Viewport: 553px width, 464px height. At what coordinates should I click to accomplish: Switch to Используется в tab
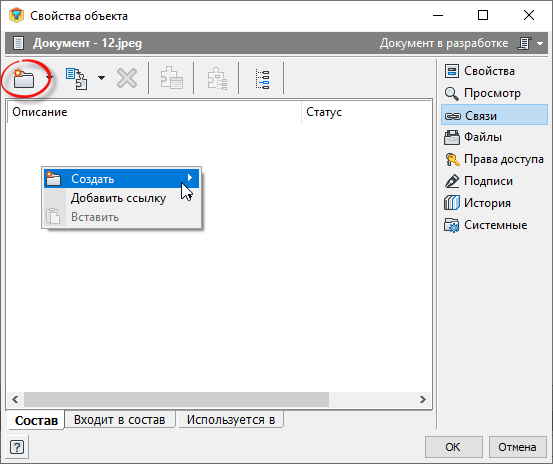[231, 420]
